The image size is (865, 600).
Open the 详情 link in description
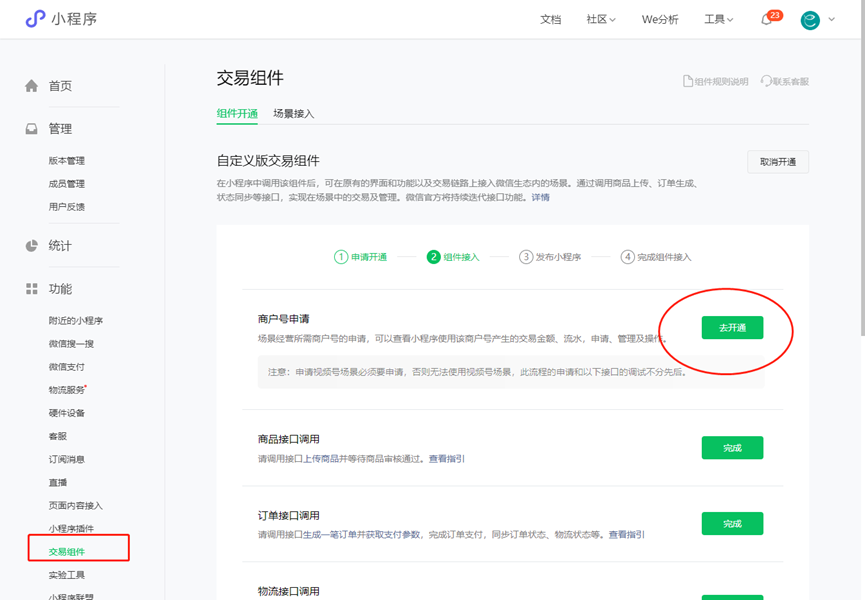[540, 198]
